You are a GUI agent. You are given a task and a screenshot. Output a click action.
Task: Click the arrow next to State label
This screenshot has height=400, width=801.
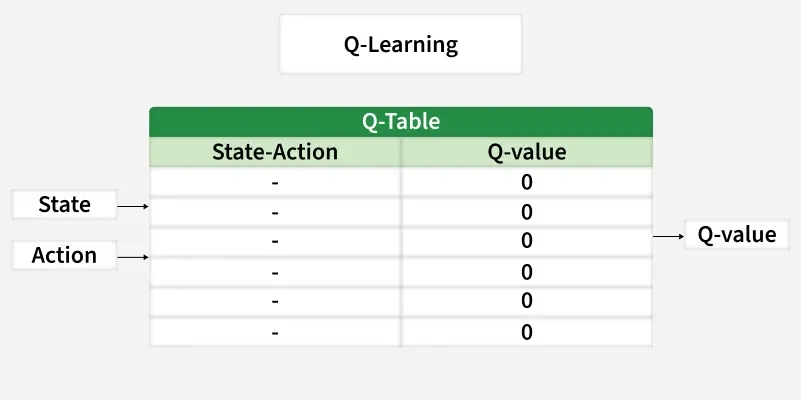tap(133, 207)
